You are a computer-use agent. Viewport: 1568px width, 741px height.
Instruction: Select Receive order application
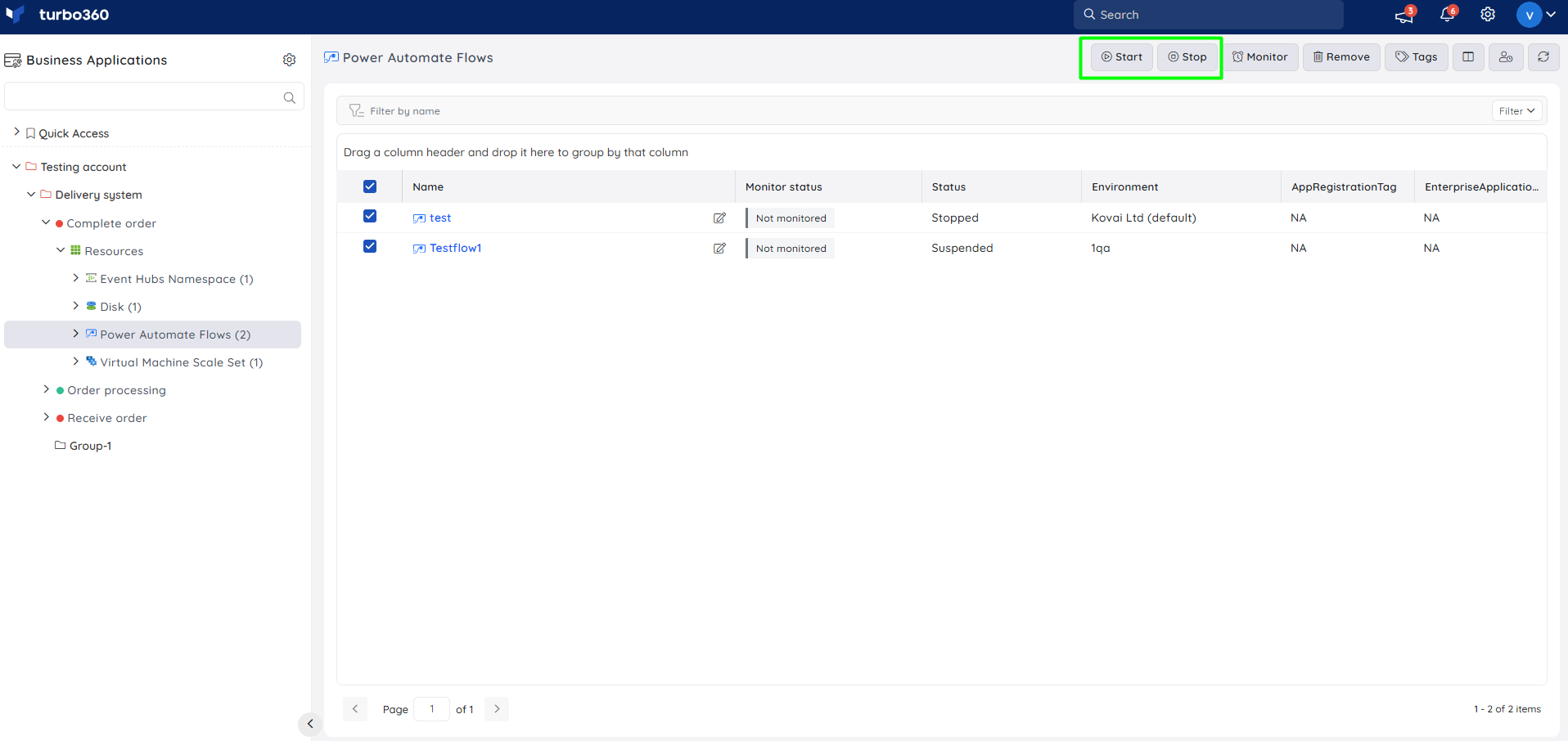click(107, 418)
